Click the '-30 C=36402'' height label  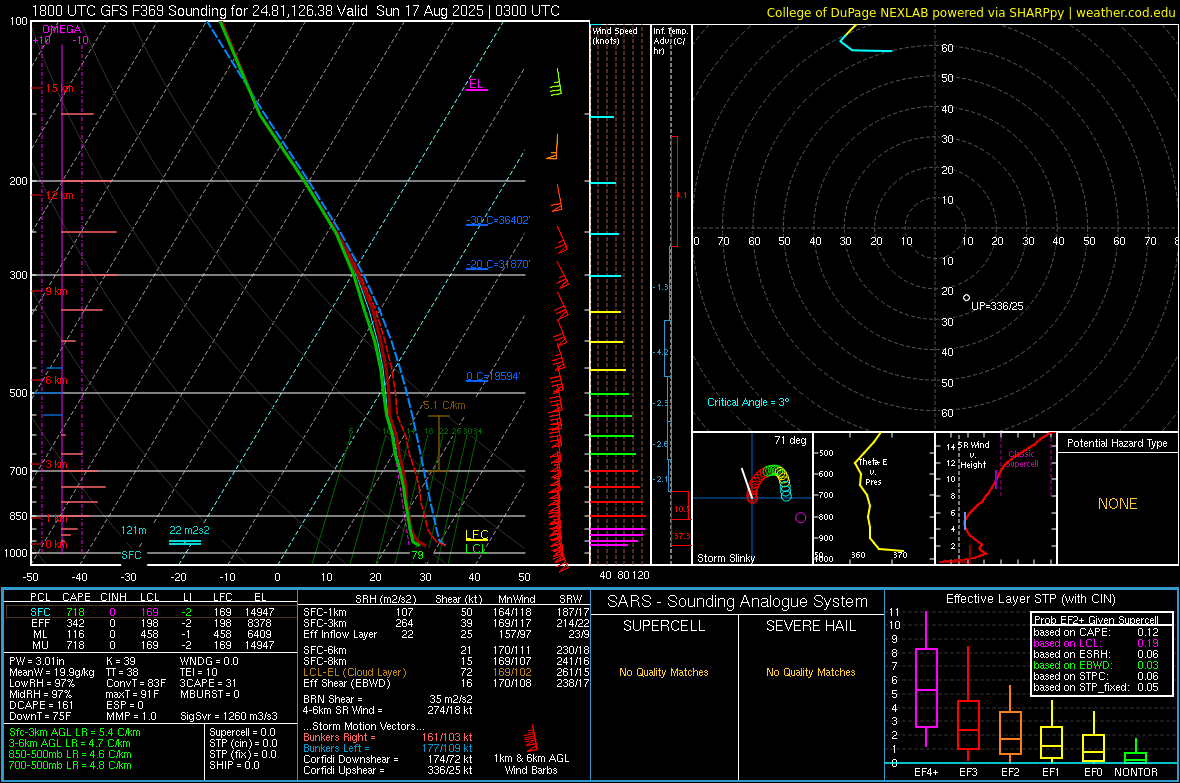point(498,221)
